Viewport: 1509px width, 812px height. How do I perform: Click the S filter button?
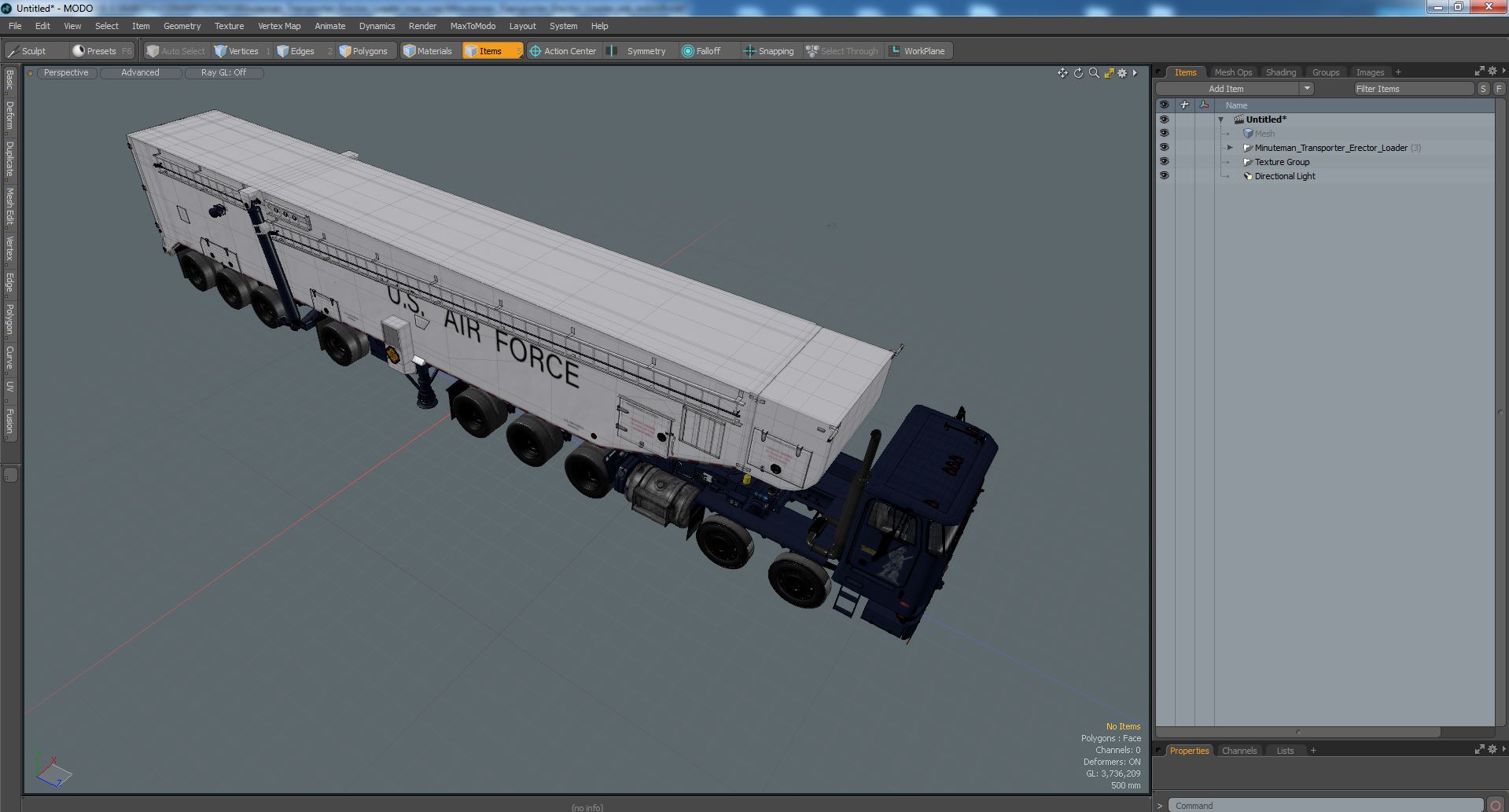tap(1483, 89)
